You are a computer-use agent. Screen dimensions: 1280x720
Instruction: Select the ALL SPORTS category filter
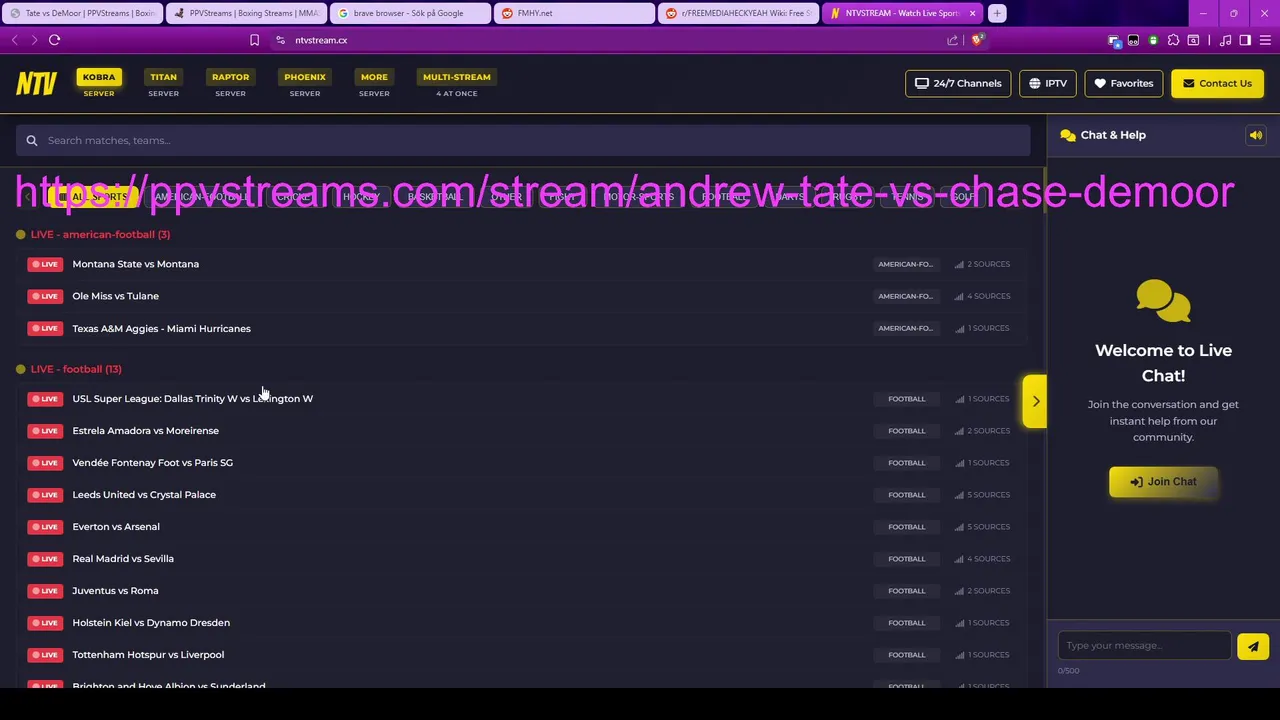point(93,197)
